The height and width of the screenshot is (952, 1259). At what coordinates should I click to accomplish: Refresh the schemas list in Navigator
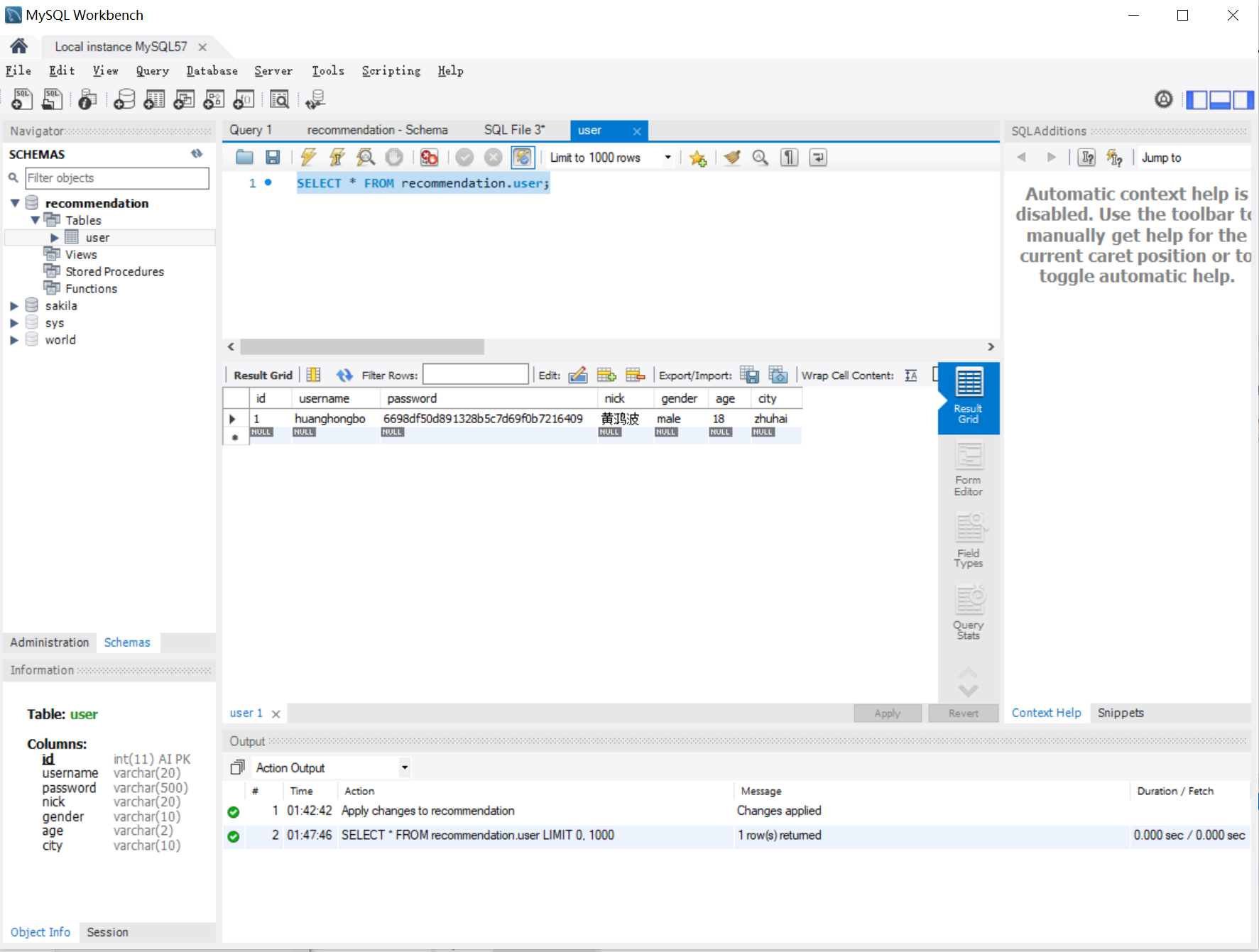coord(197,154)
